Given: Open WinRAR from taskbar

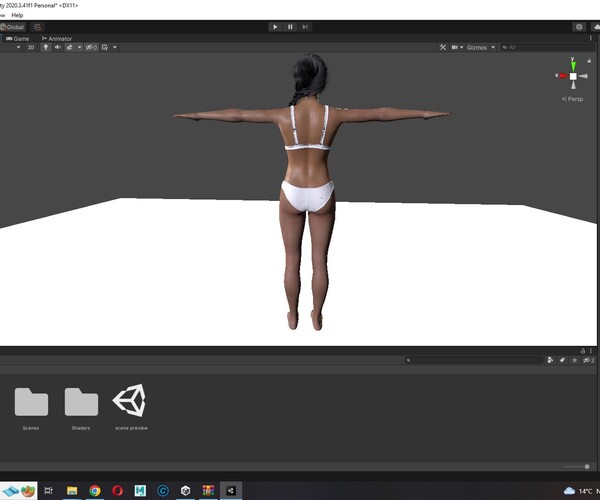Looking at the screenshot, I should click(x=208, y=490).
